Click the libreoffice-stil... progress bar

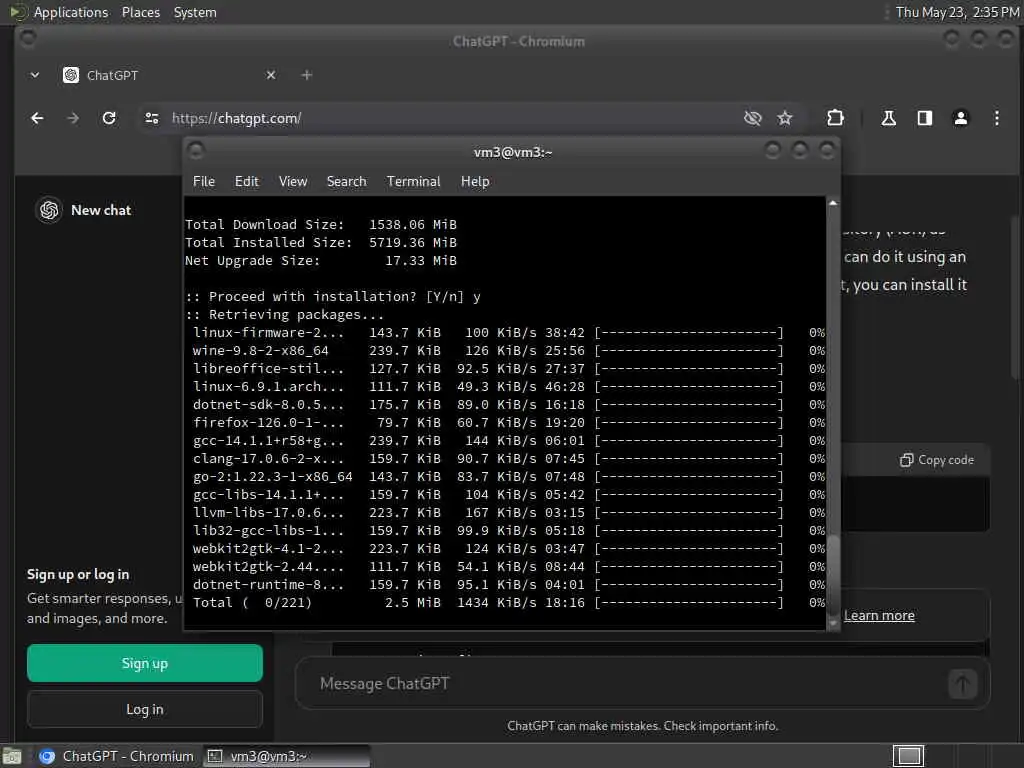pos(689,369)
